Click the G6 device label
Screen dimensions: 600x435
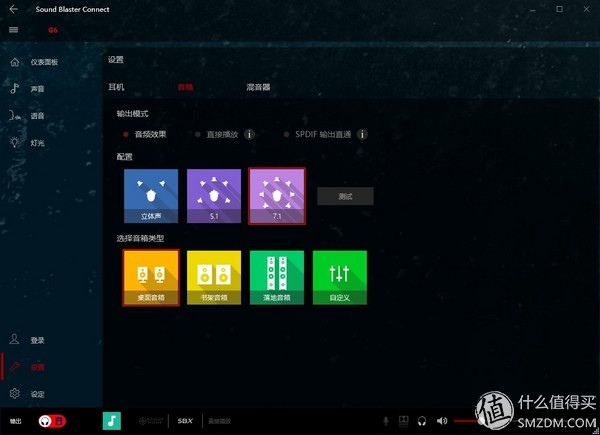click(53, 30)
